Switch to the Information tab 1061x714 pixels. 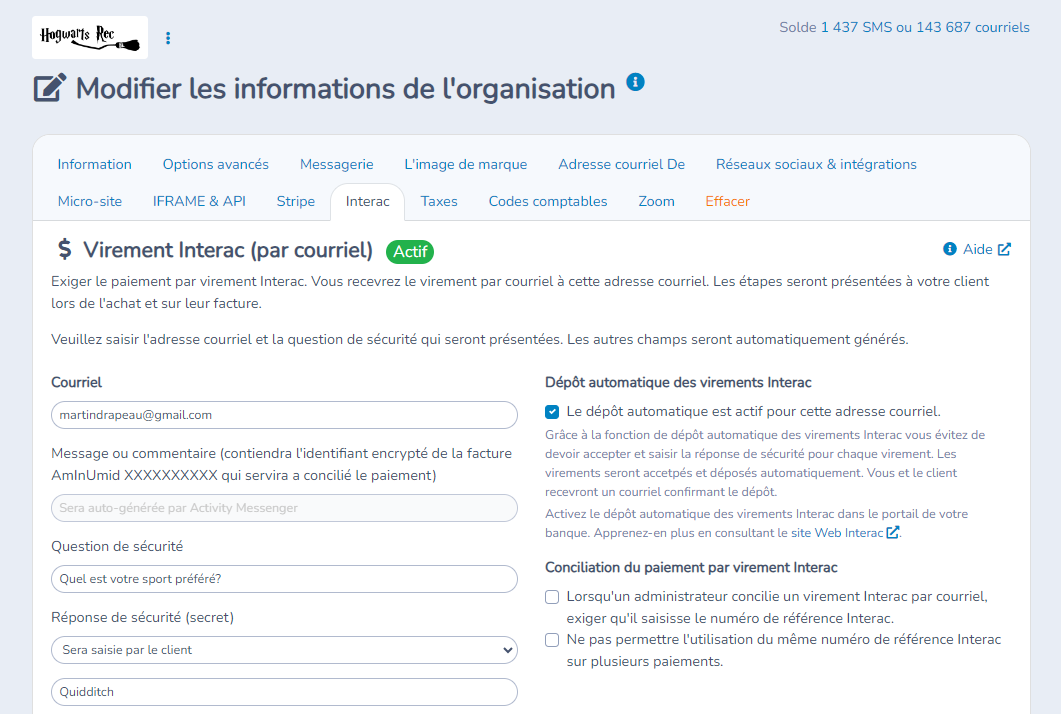(x=95, y=164)
